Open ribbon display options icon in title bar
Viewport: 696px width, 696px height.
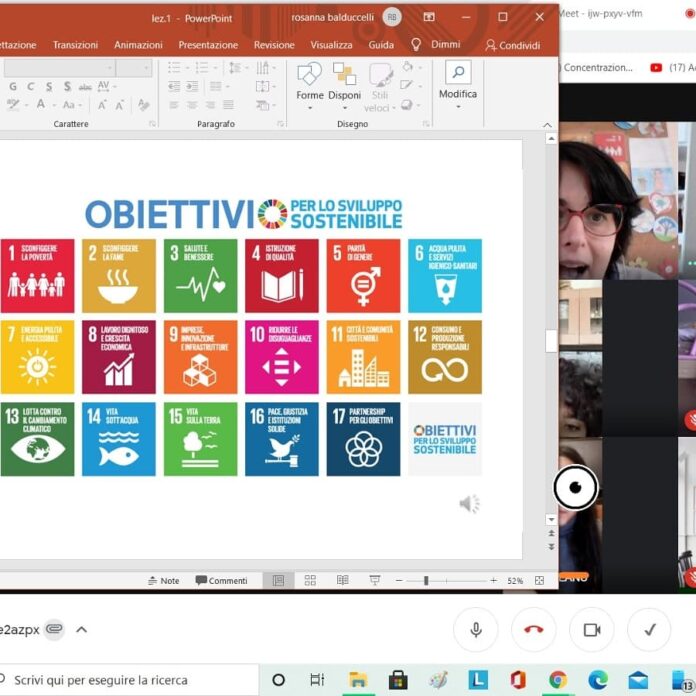tap(429, 17)
